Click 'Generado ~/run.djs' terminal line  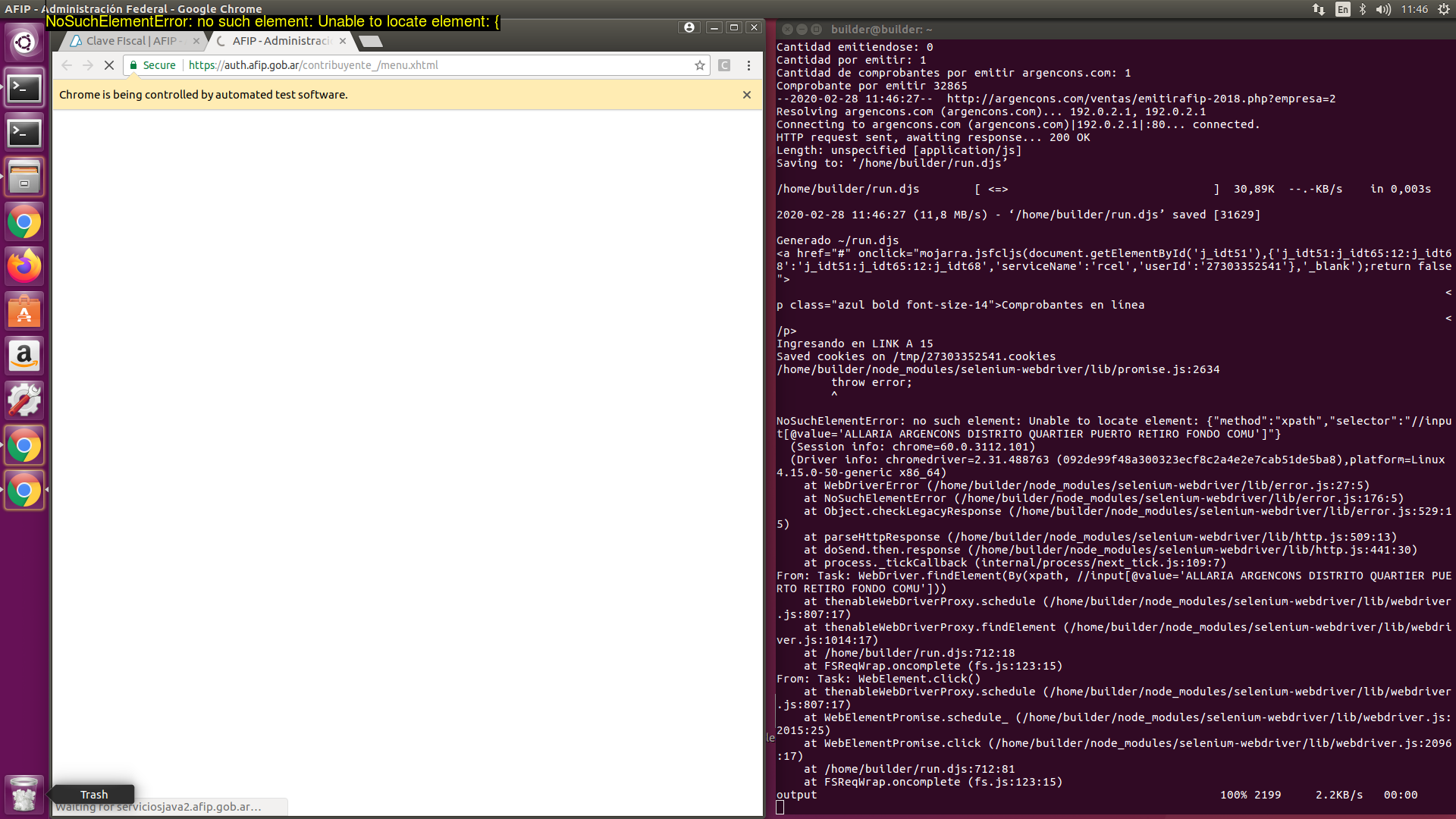coord(837,240)
